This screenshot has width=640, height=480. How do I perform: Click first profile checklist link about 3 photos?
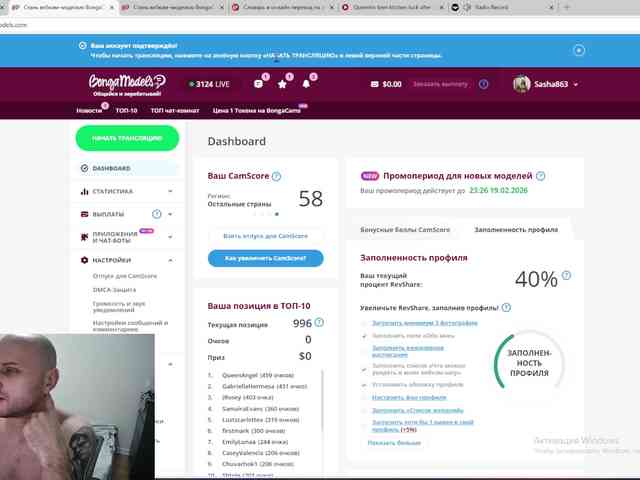425,323
